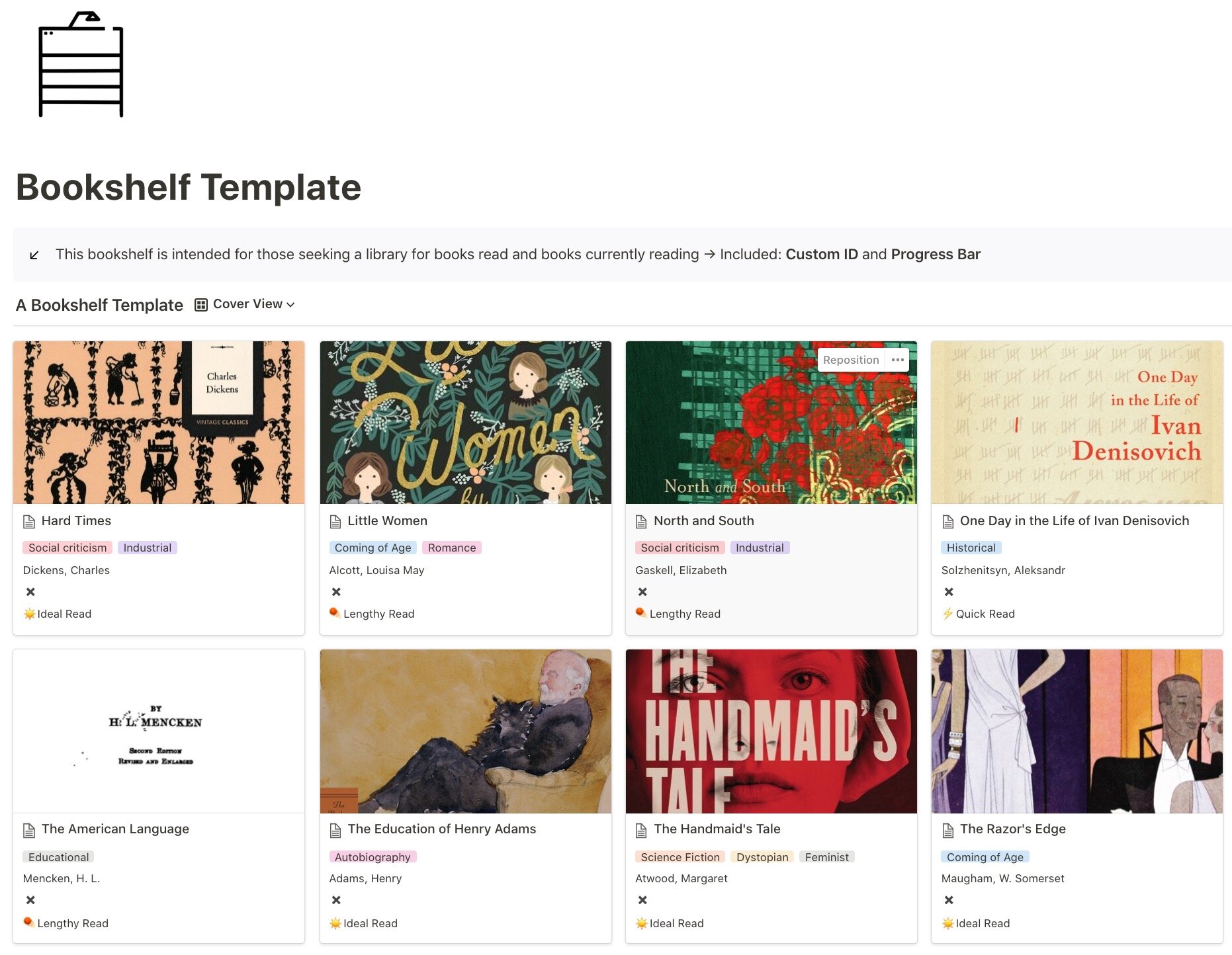Click page icon beside One Day in the Life
1232x955 pixels.
[948, 522]
